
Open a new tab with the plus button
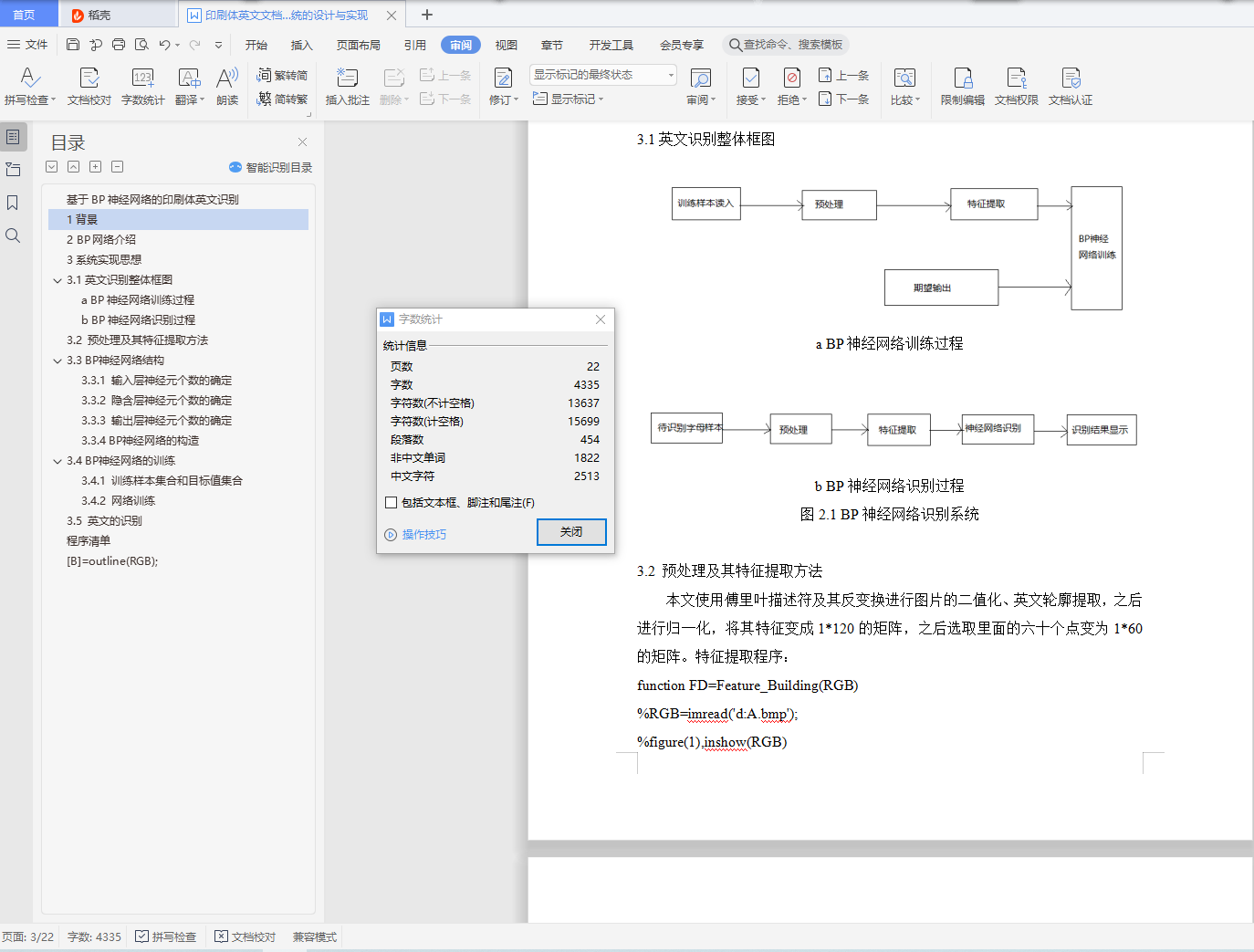(x=426, y=15)
